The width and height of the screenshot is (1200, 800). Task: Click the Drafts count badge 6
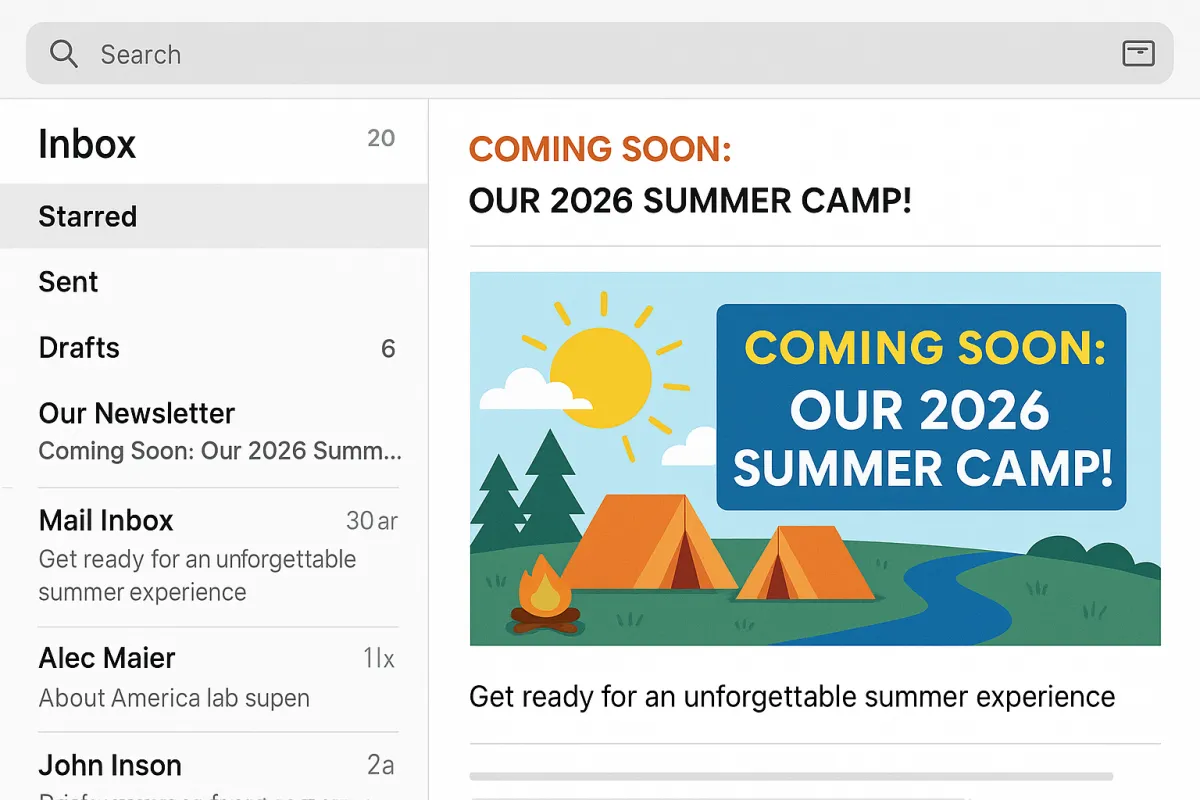(x=388, y=348)
